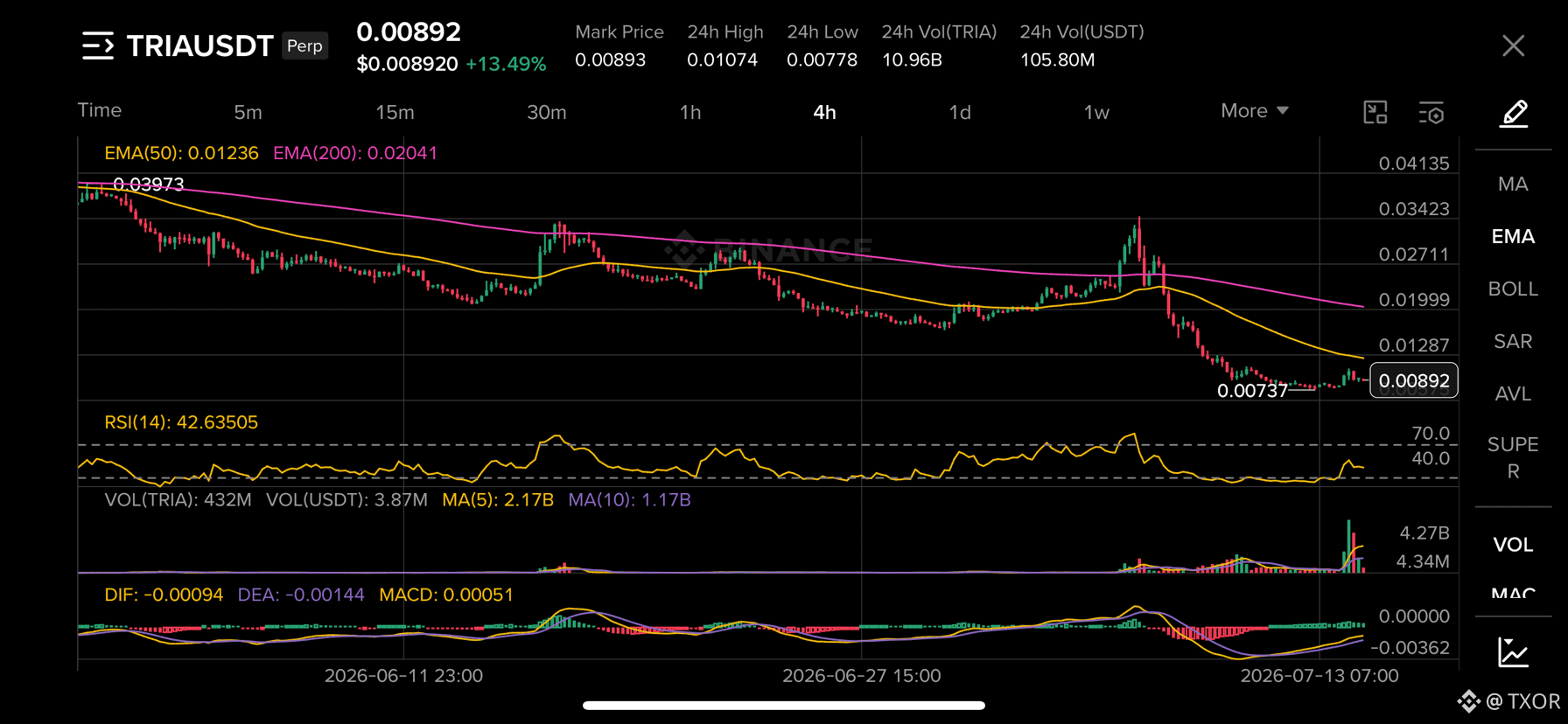Switch to the Time chart view
Viewport: 1568px width, 724px height.
click(x=100, y=110)
